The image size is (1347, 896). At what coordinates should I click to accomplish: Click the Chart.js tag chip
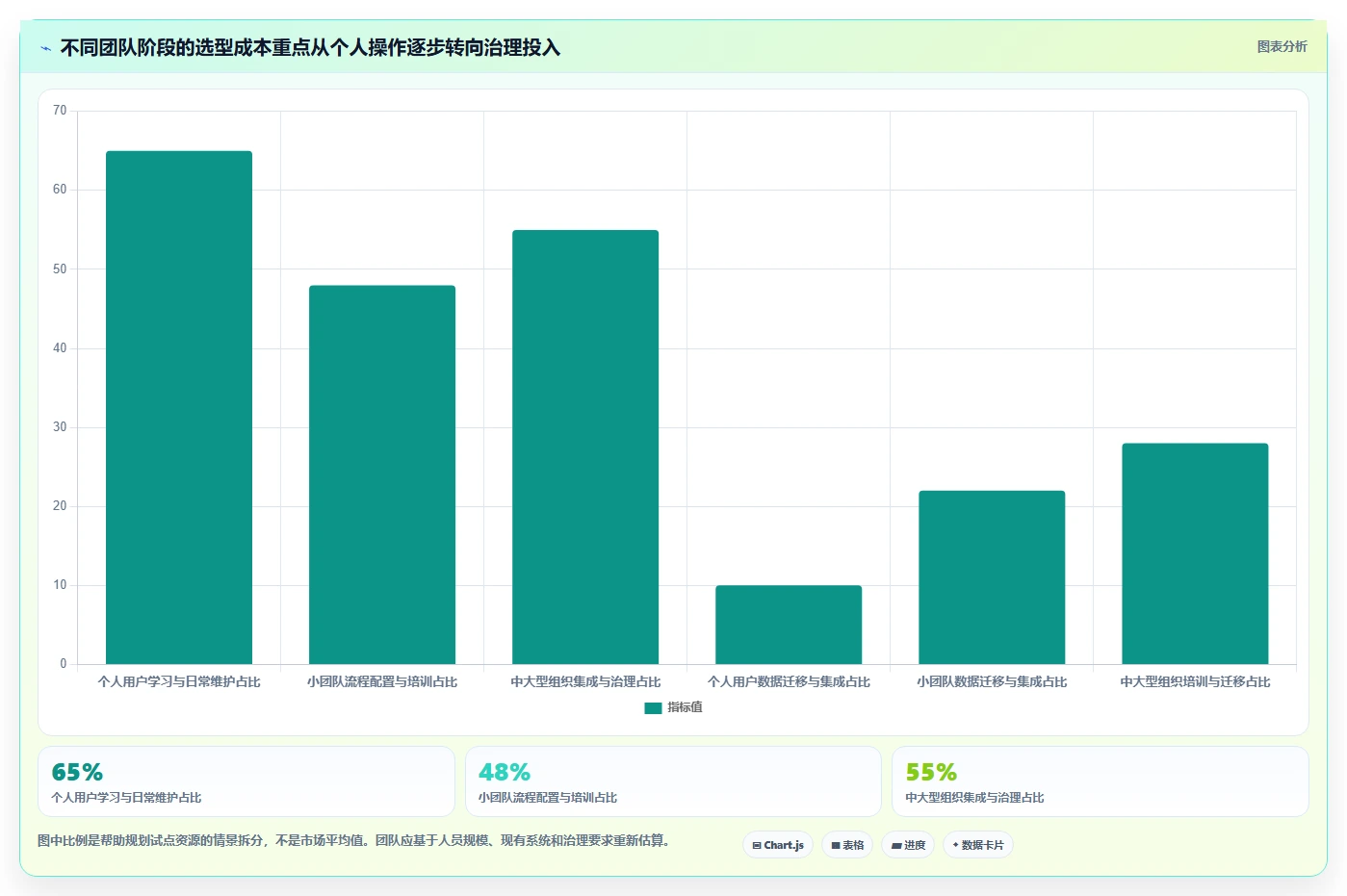pos(778,845)
